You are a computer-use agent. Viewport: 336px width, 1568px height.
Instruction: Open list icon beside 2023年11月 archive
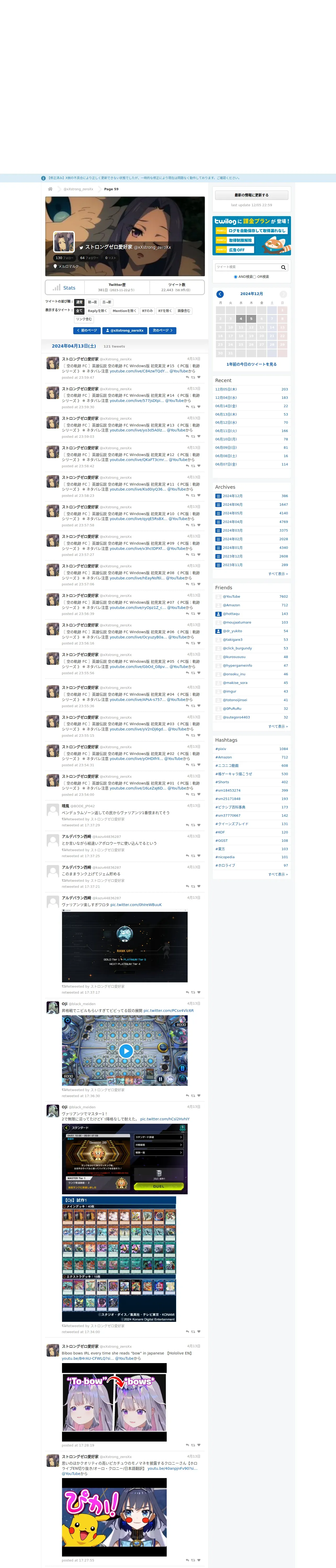[218, 565]
